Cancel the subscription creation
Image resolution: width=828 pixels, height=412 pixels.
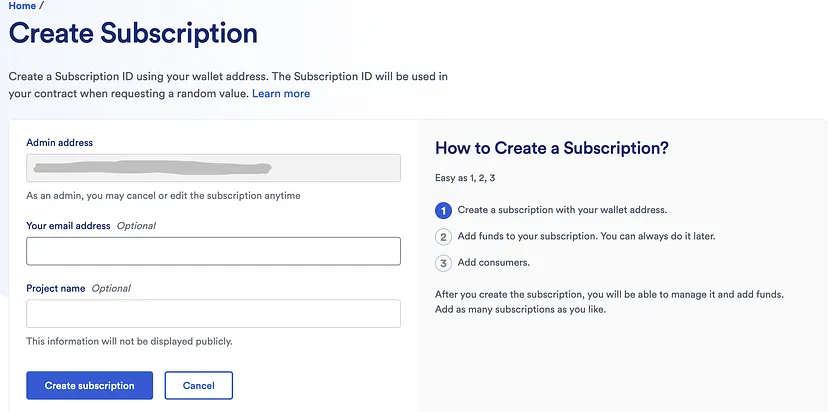pos(198,386)
